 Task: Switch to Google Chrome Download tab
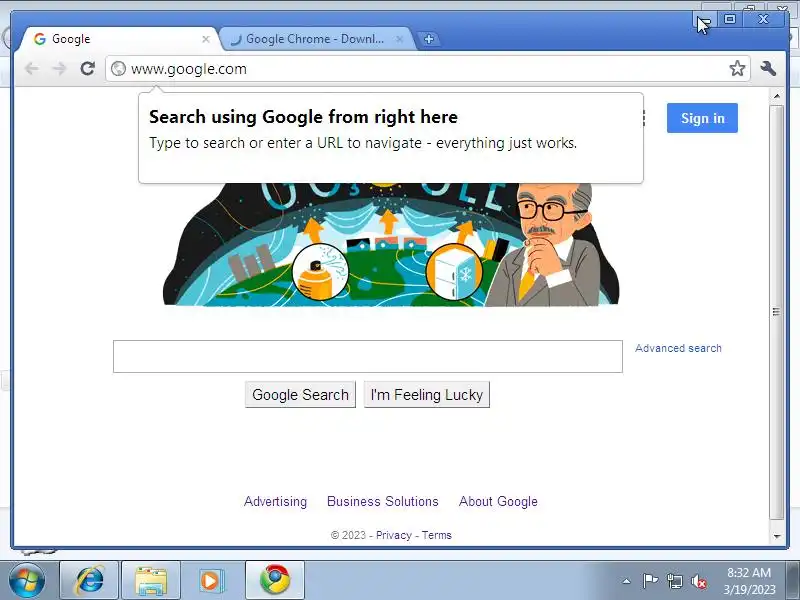[317, 39]
